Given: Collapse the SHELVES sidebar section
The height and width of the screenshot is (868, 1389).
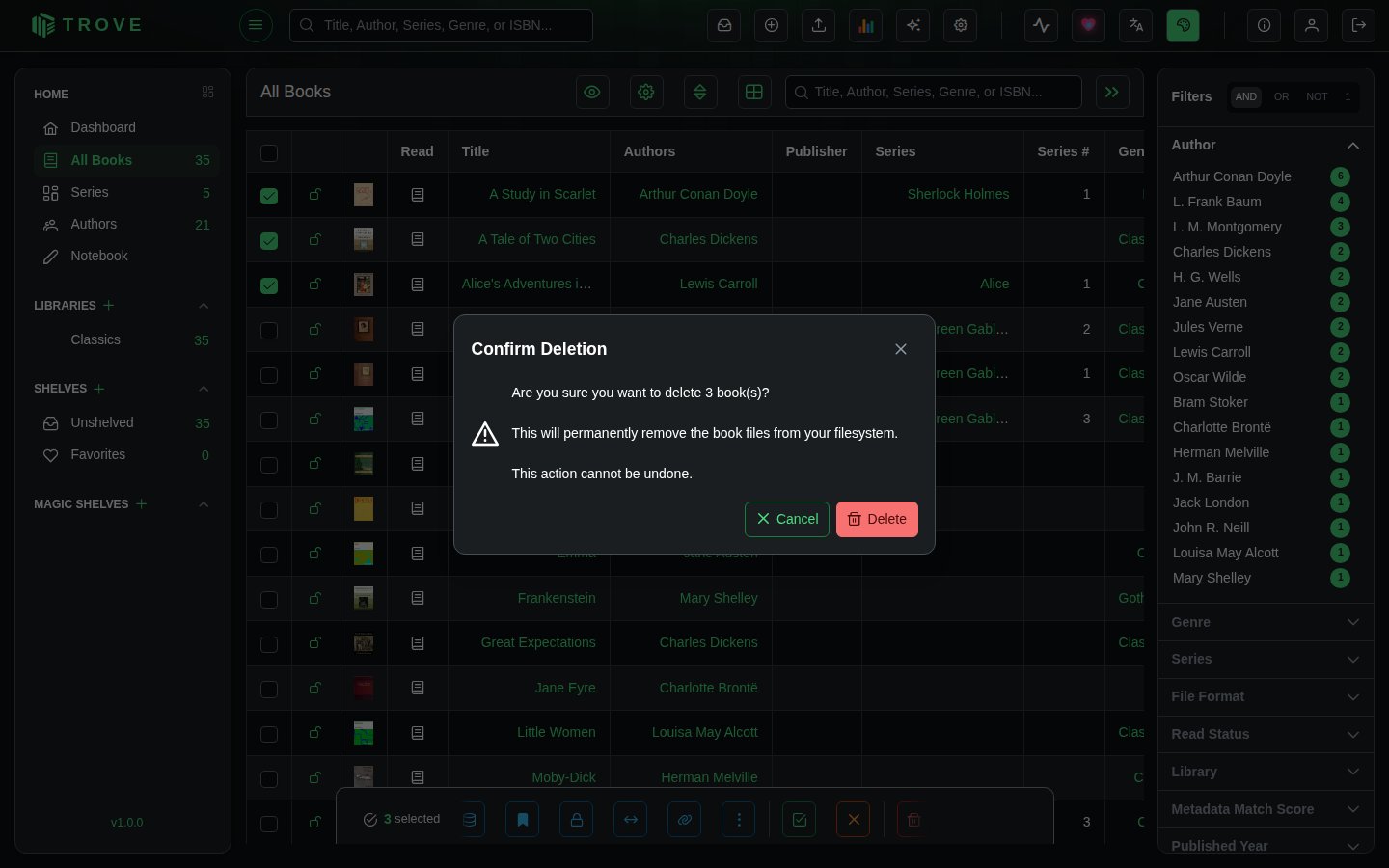Looking at the screenshot, I should pyautogui.click(x=204, y=389).
